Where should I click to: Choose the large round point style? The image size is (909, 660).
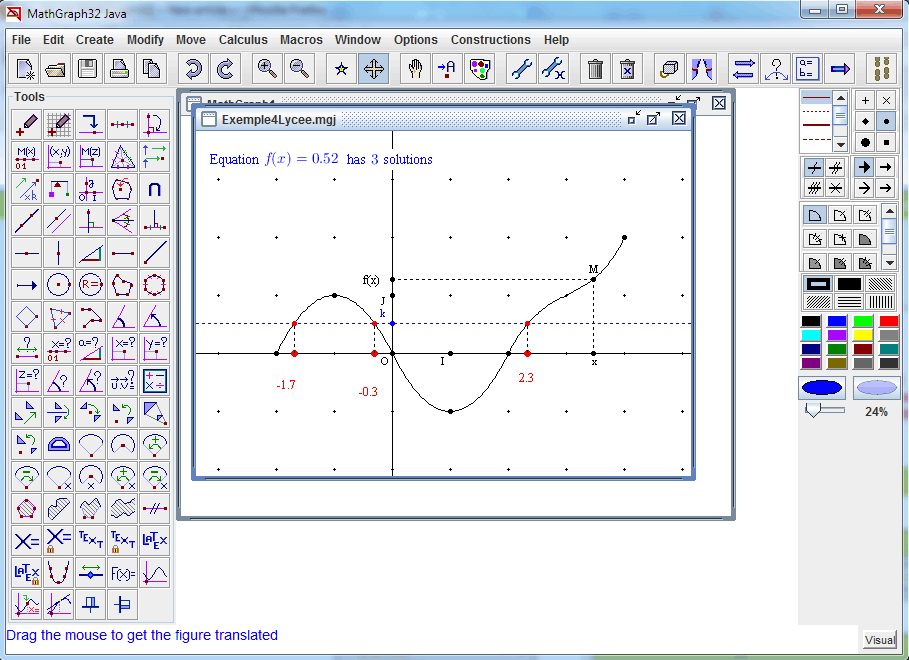[x=865, y=142]
